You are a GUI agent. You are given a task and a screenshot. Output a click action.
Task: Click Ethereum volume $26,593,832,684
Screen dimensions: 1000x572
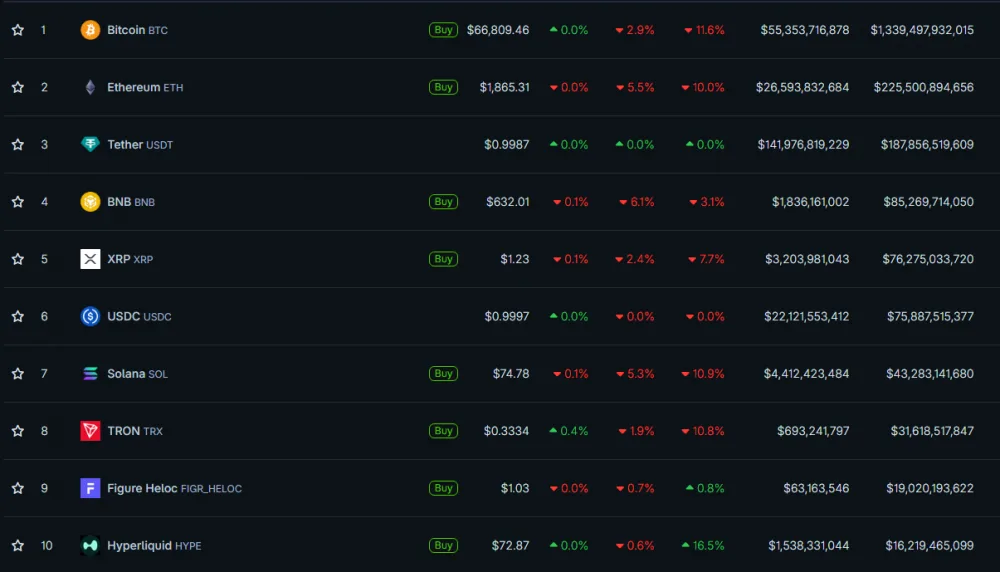coord(802,87)
